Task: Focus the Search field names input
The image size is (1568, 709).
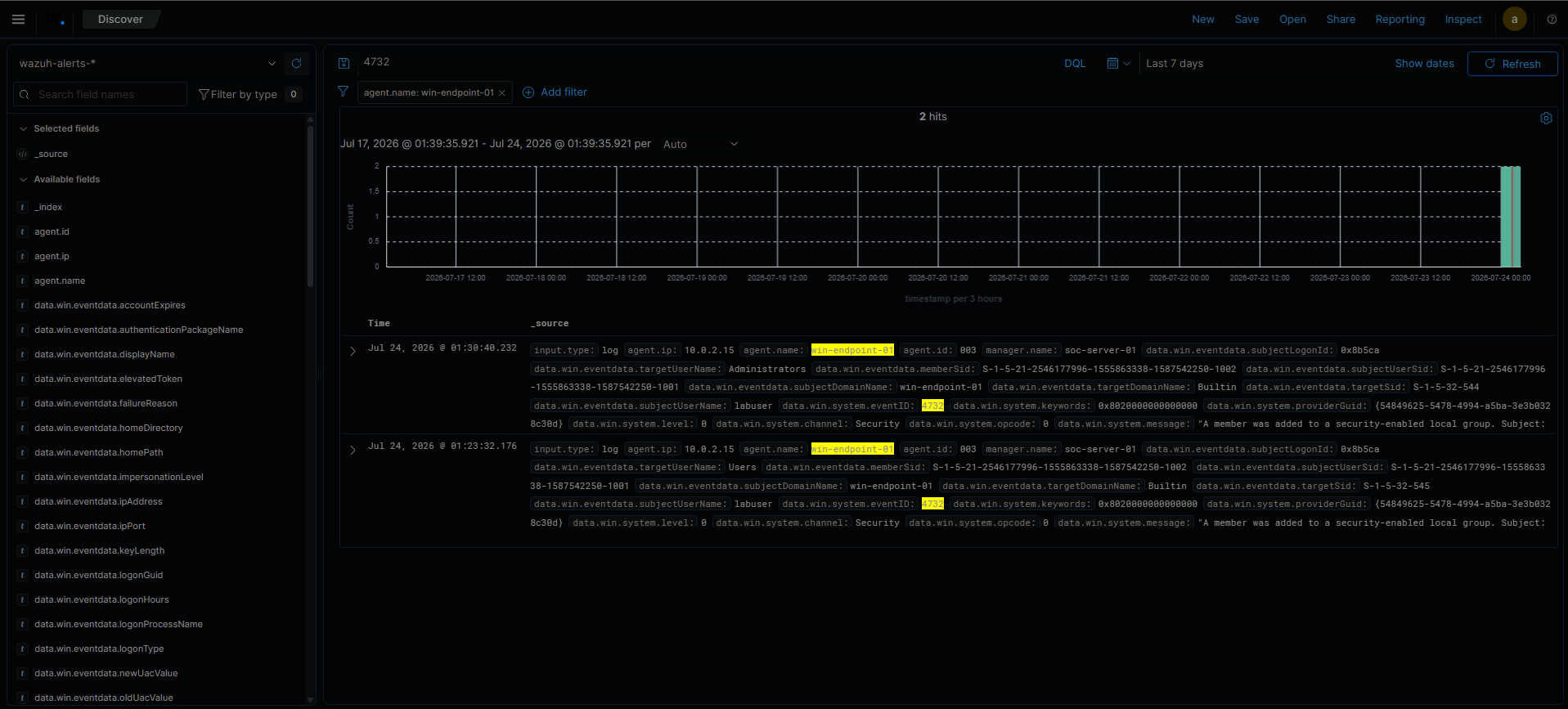Action: [x=101, y=94]
